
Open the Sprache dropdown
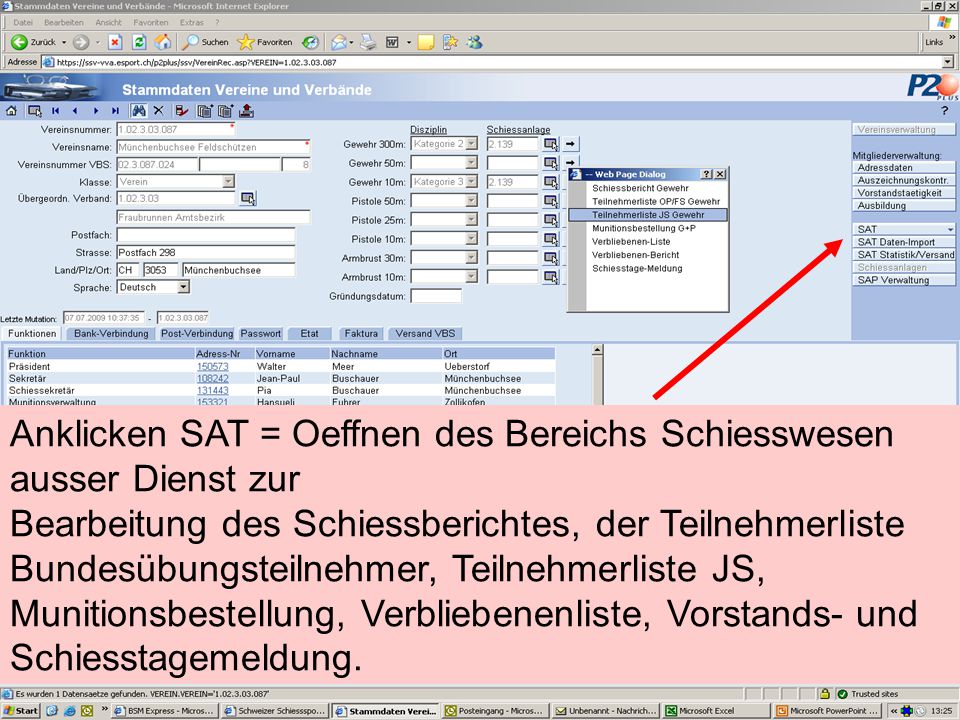click(183, 287)
